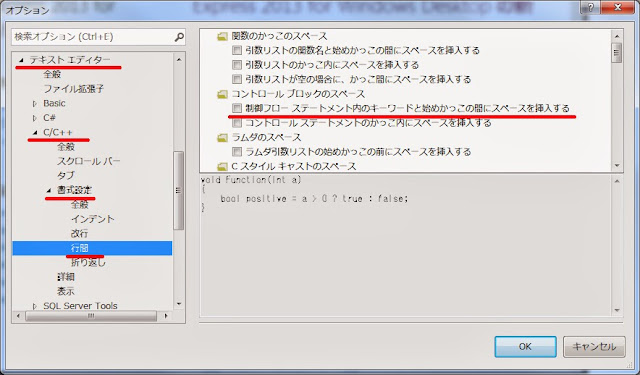The width and height of the screenshot is (640, 375).
Task: Toggle コントロール ステートメントのかっこ内にスペース checkbox
Action: click(237, 122)
